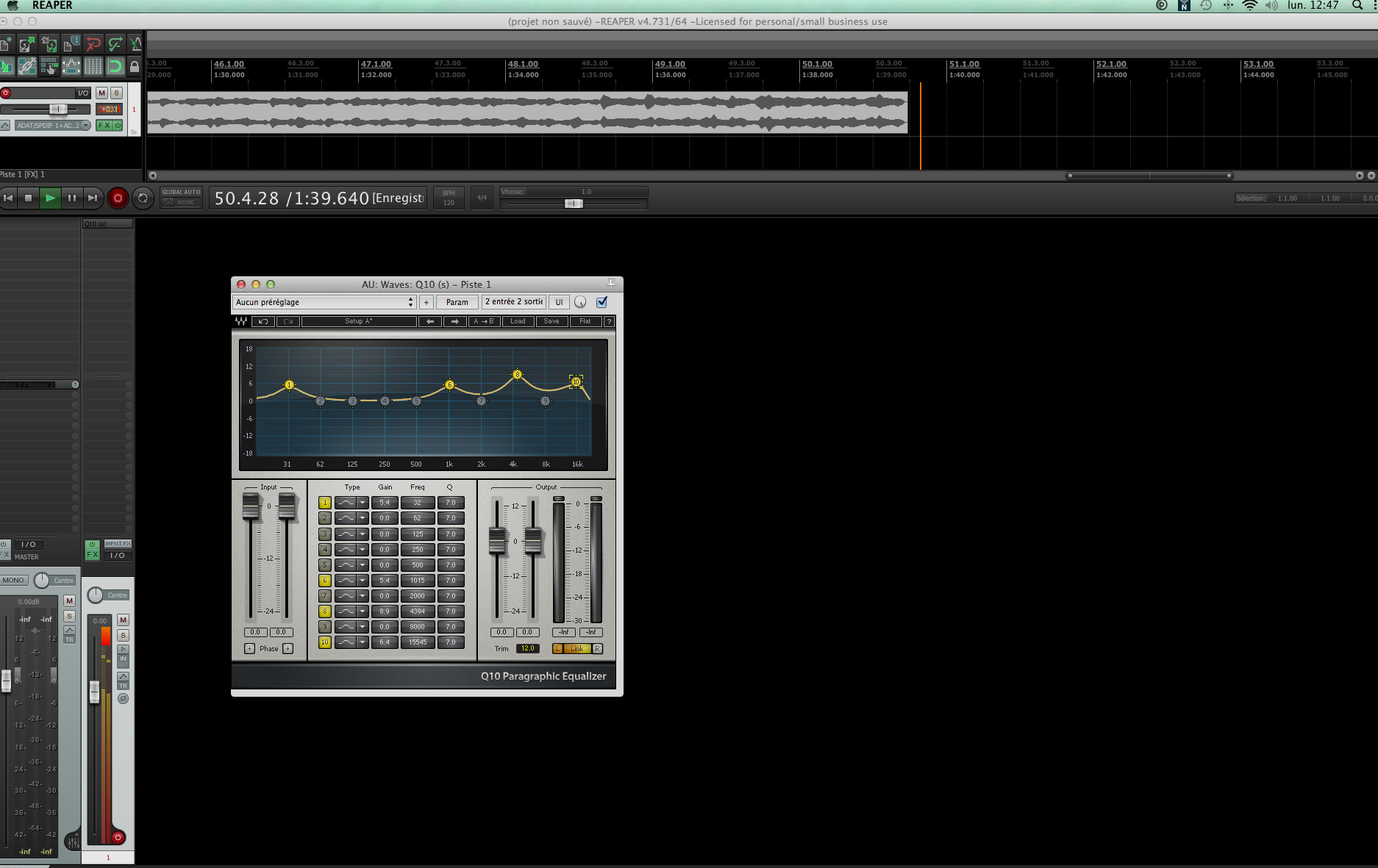Click the green Redo toolbar icon
The height and width of the screenshot is (868, 1378).
click(115, 45)
